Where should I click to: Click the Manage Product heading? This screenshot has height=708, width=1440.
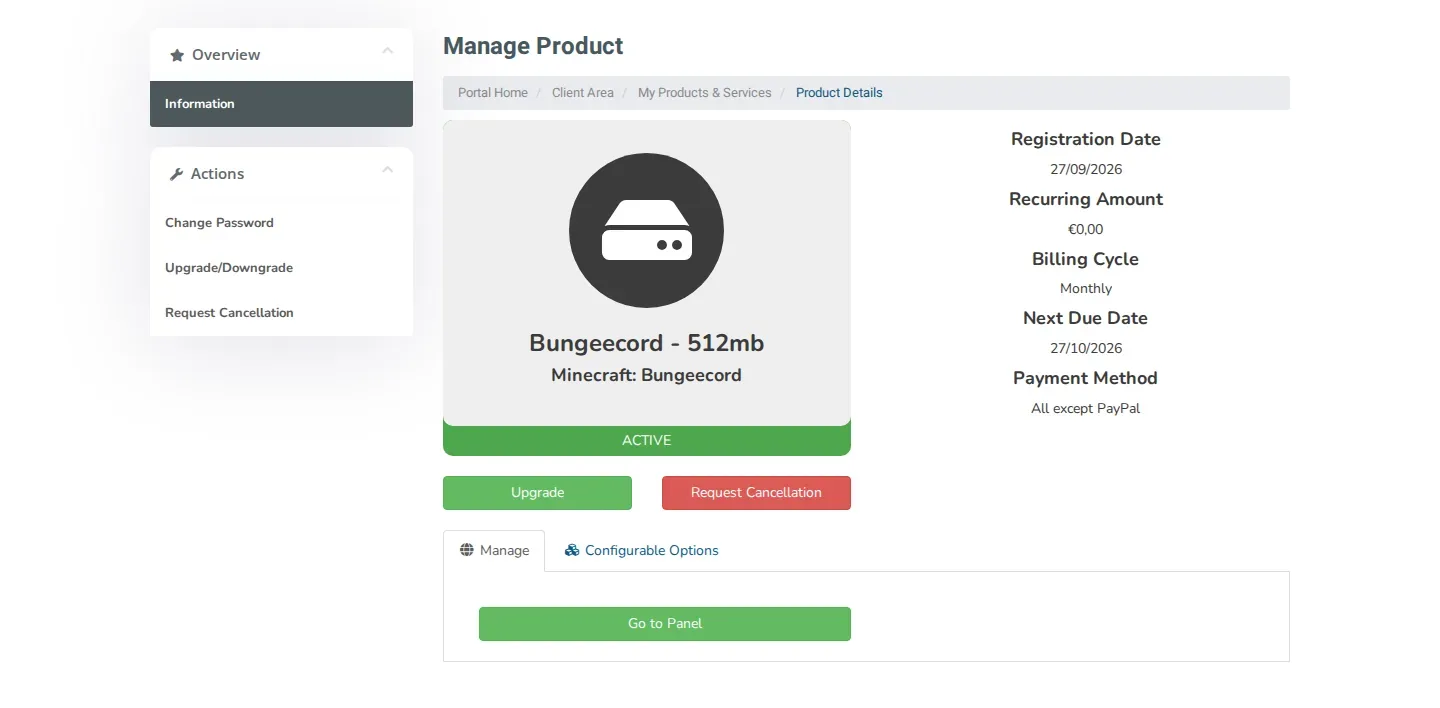click(533, 46)
